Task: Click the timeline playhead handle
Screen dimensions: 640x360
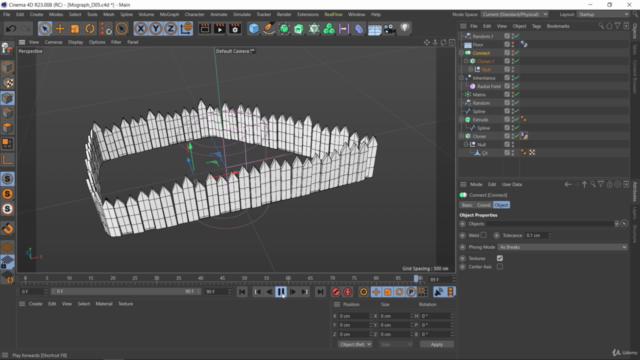Action: pyautogui.click(x=416, y=279)
